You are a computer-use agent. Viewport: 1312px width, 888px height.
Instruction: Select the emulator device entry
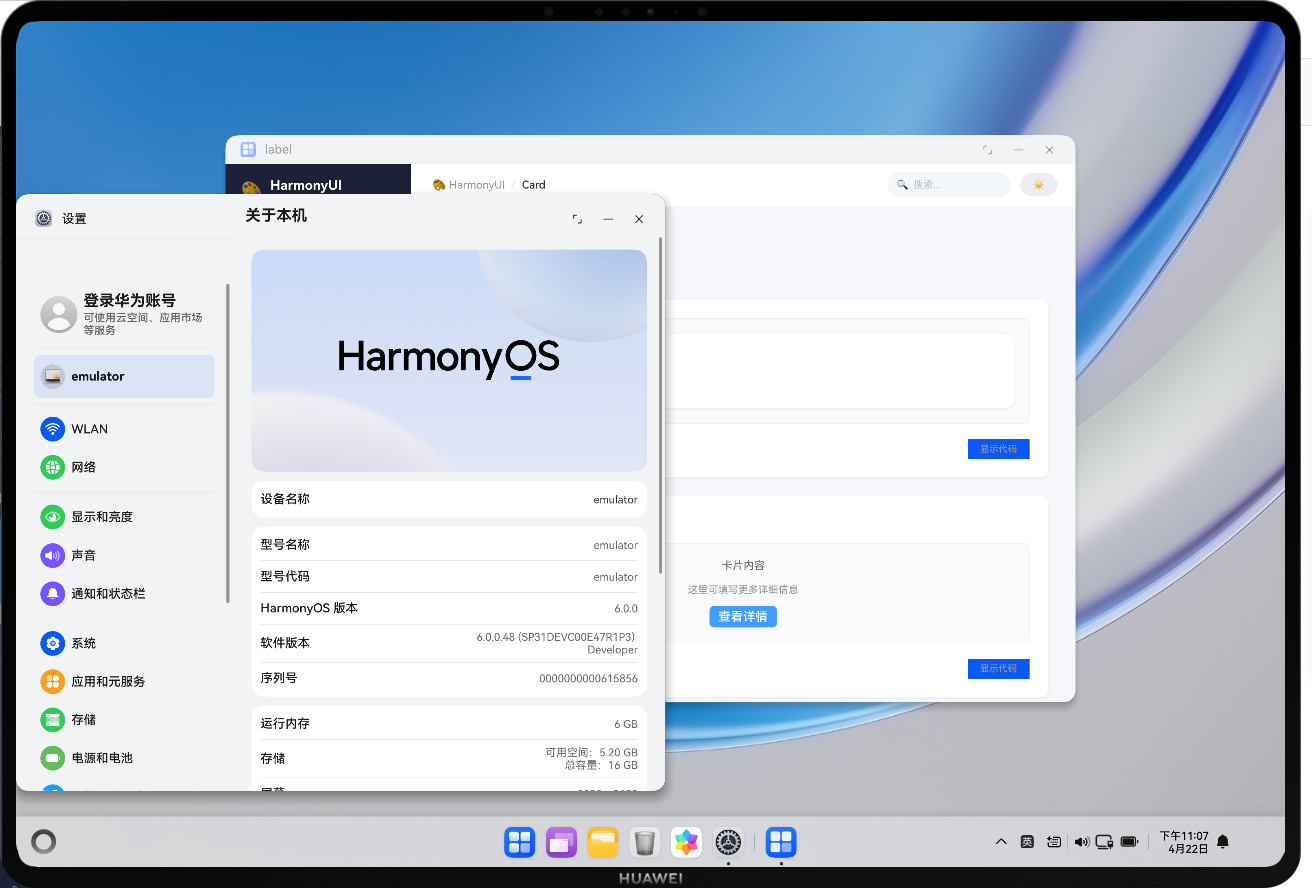pos(124,376)
